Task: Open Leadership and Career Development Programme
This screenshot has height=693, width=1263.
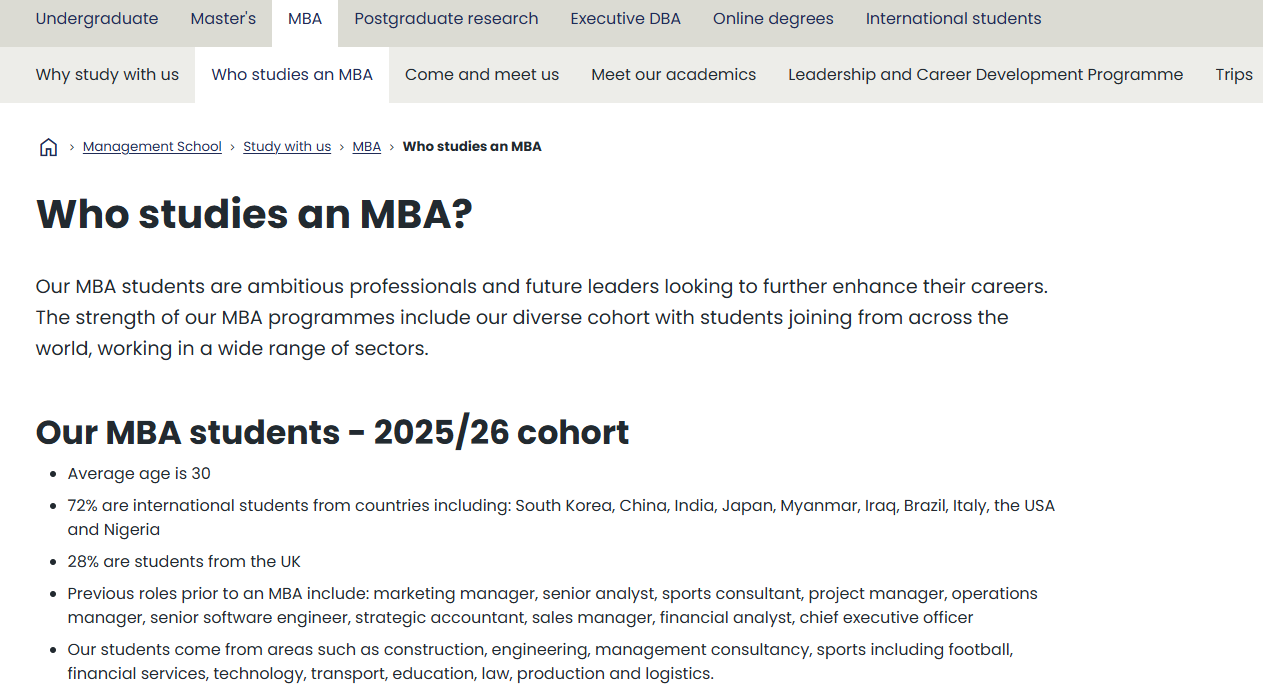Action: [x=985, y=75]
